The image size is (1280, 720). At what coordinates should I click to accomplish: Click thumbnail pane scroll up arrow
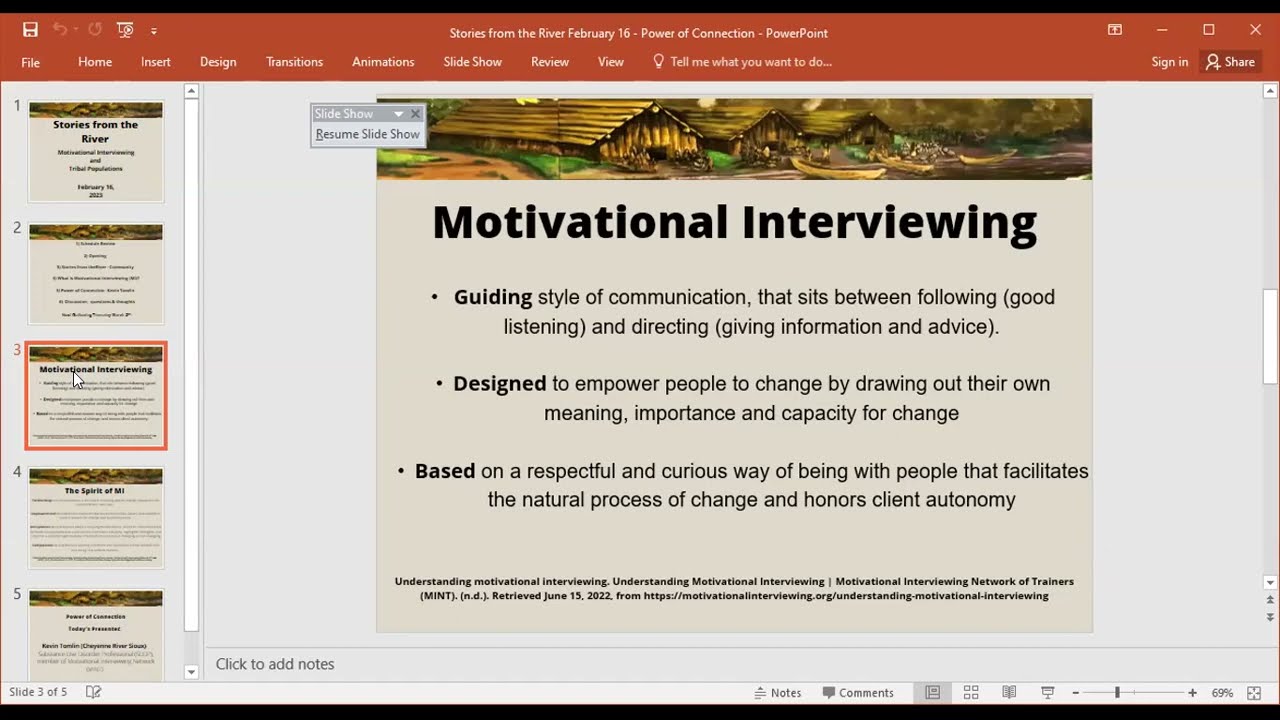[x=192, y=92]
